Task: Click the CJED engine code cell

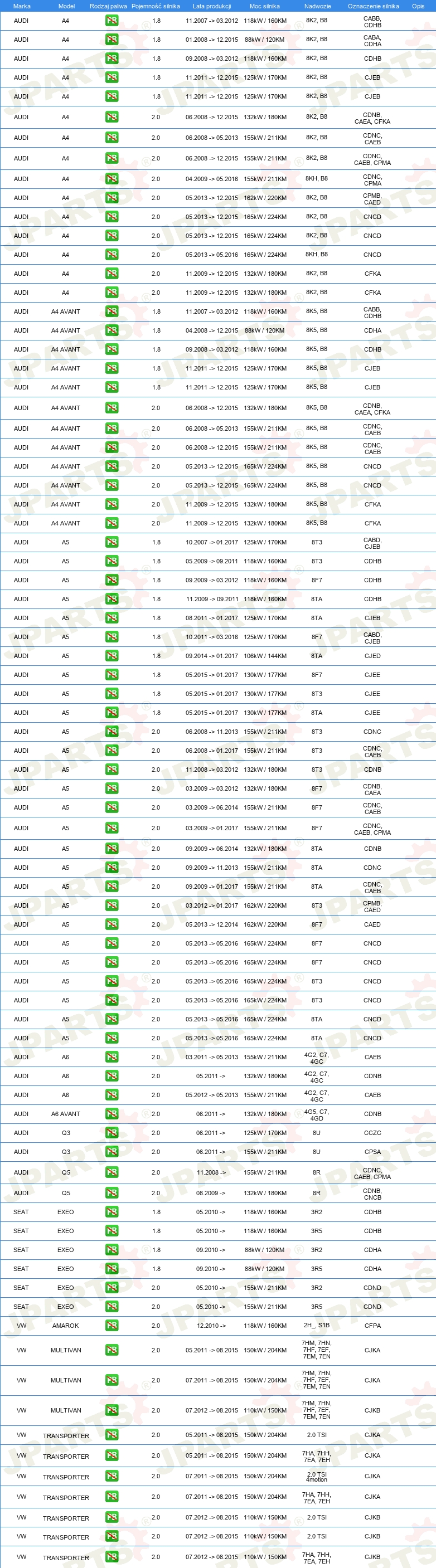Action: pos(372,656)
